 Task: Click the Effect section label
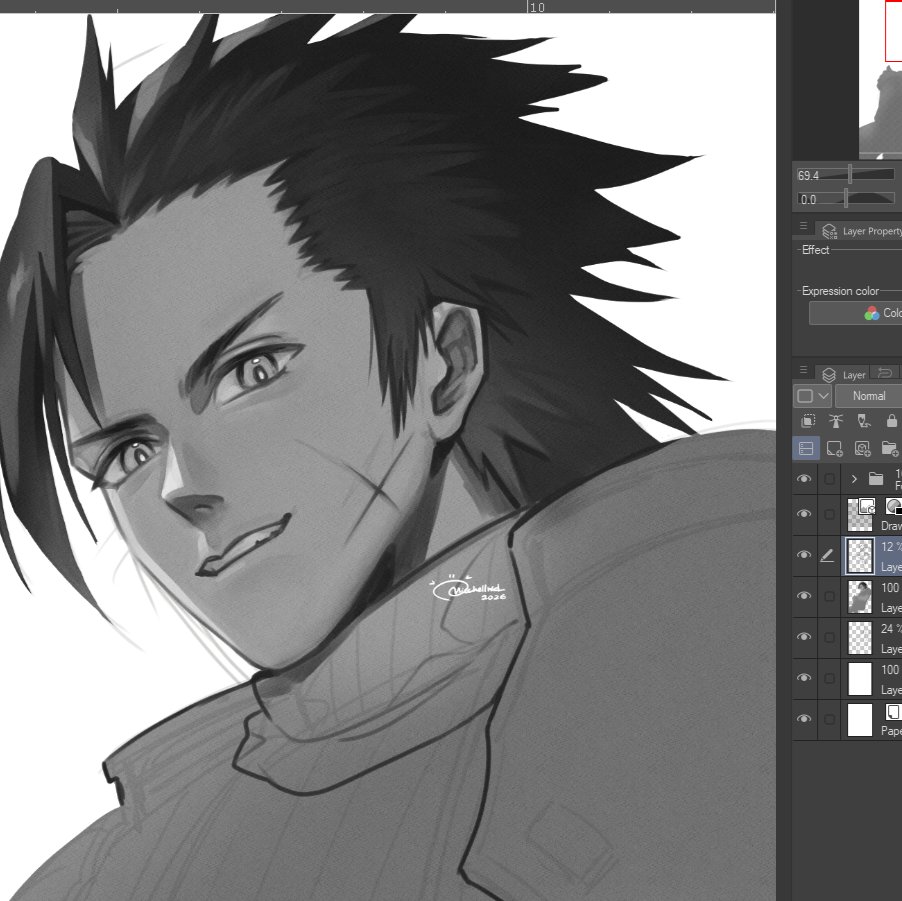point(815,250)
